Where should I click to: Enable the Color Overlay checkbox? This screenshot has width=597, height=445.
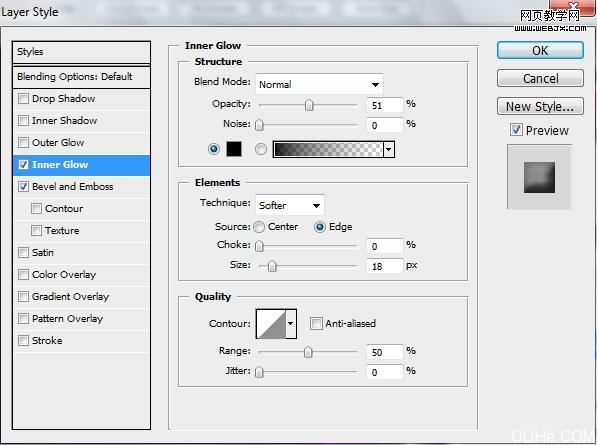tap(24, 274)
